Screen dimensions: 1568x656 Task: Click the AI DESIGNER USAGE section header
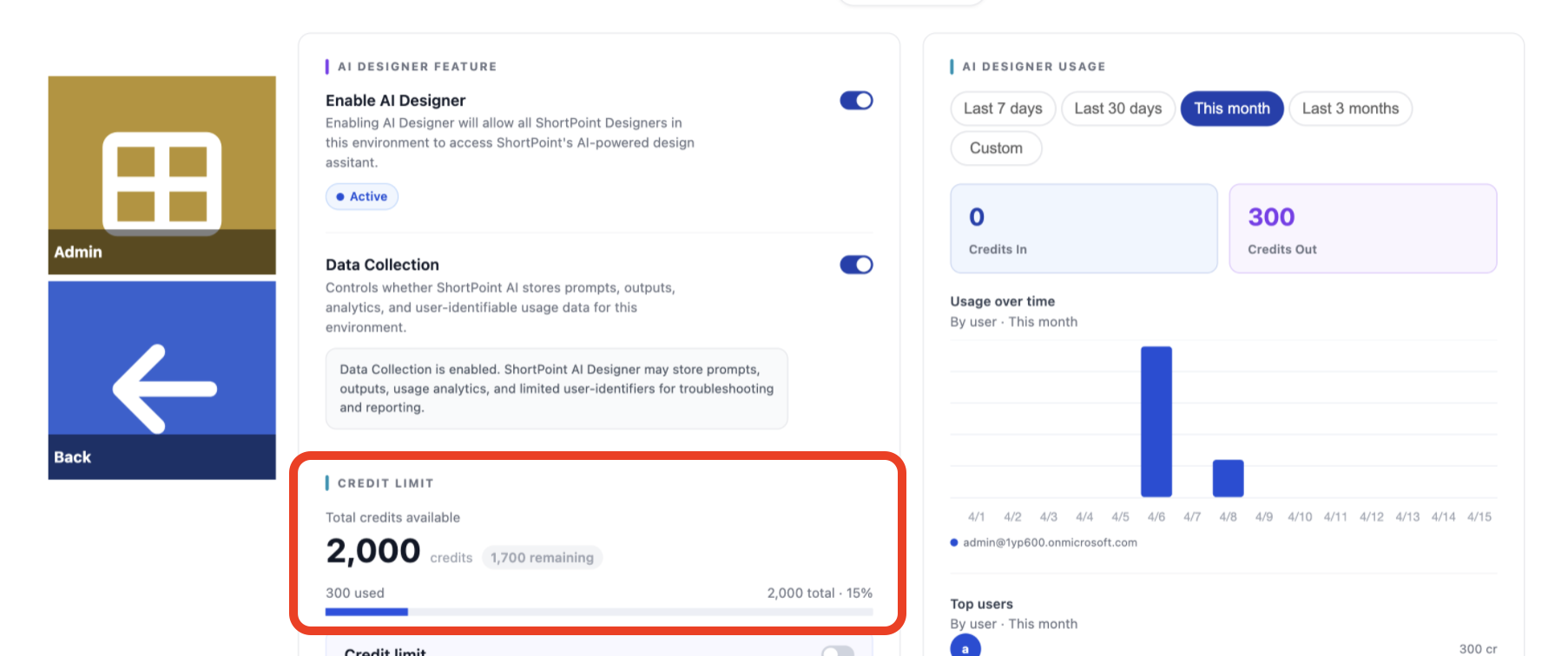[1034, 67]
